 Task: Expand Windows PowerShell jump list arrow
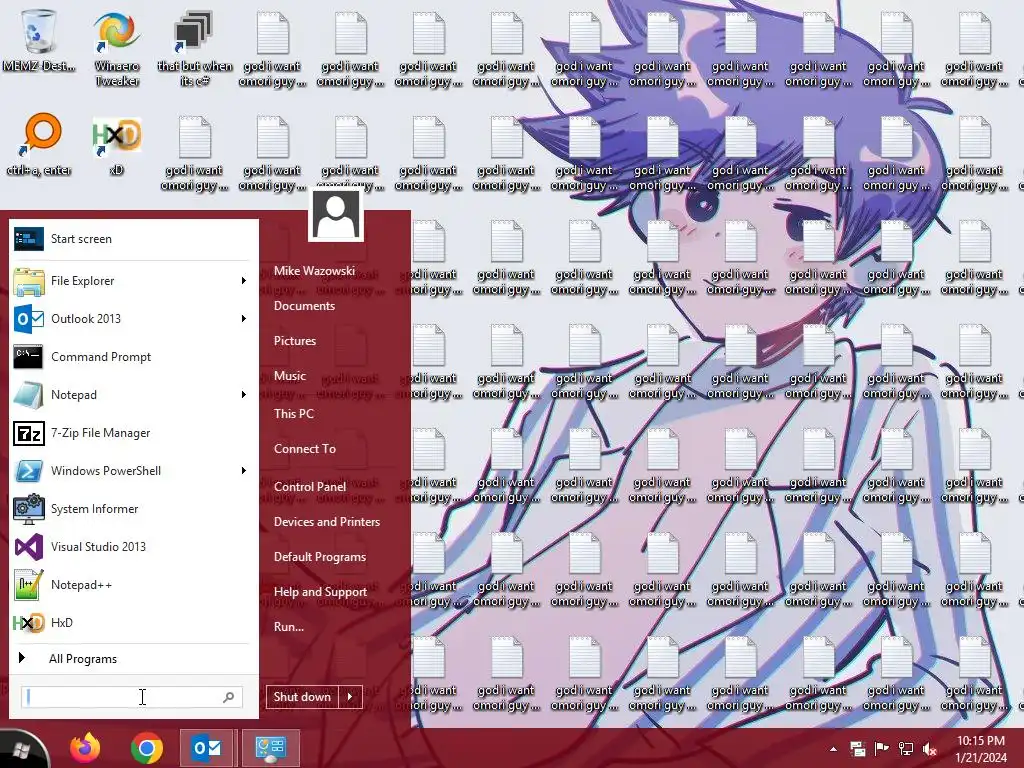tap(244, 471)
